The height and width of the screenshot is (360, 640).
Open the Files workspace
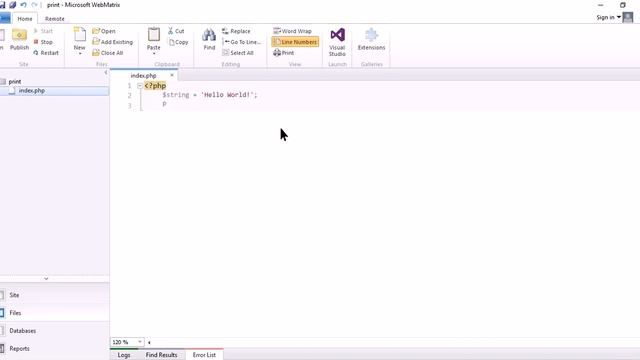pos(15,313)
